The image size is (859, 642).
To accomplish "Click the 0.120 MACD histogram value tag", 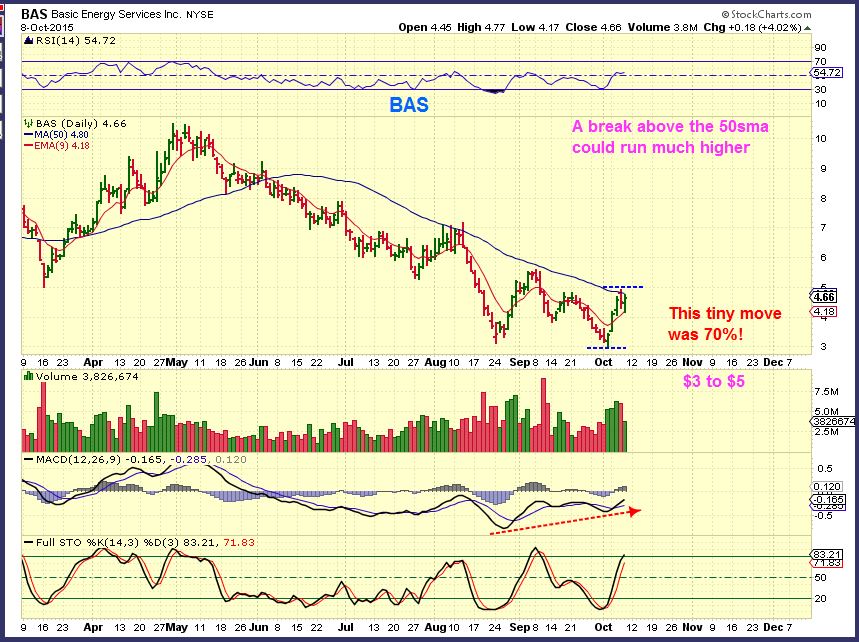I will [x=826, y=486].
